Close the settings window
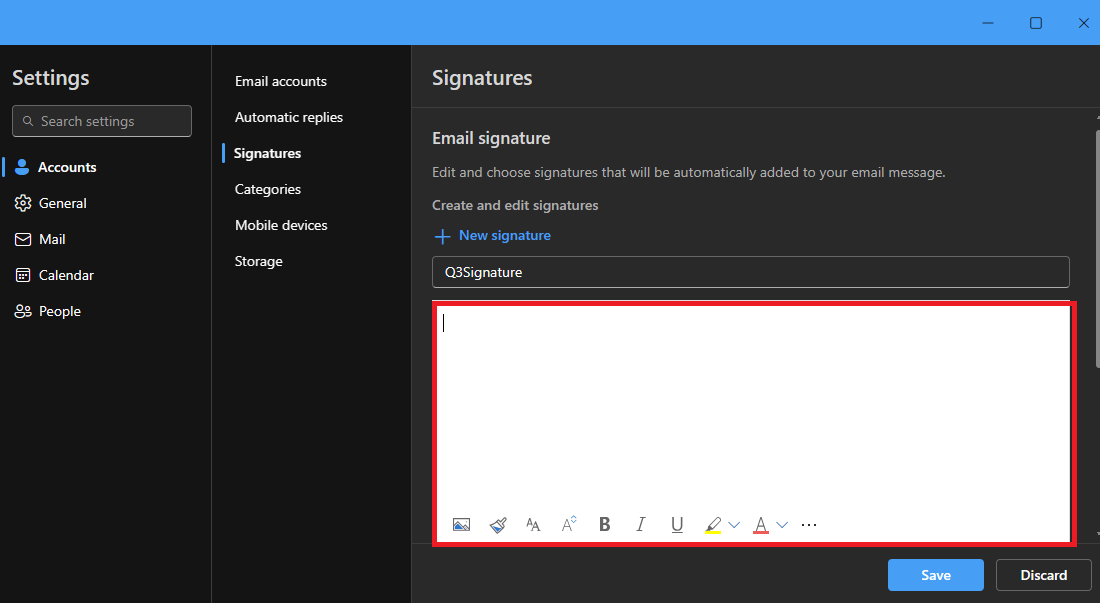 point(1083,22)
